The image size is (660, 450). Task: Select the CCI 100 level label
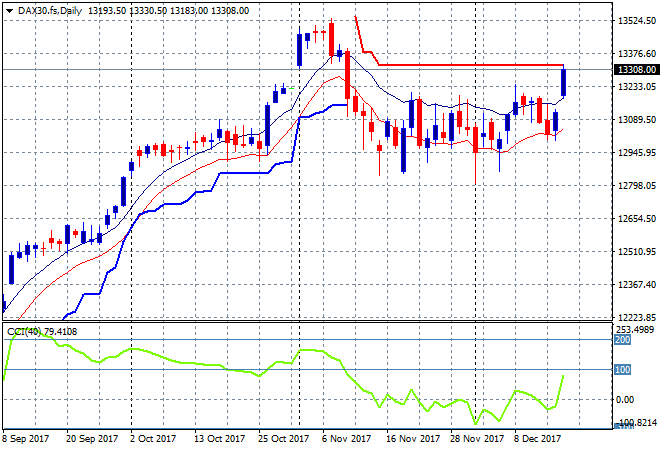pos(623,370)
